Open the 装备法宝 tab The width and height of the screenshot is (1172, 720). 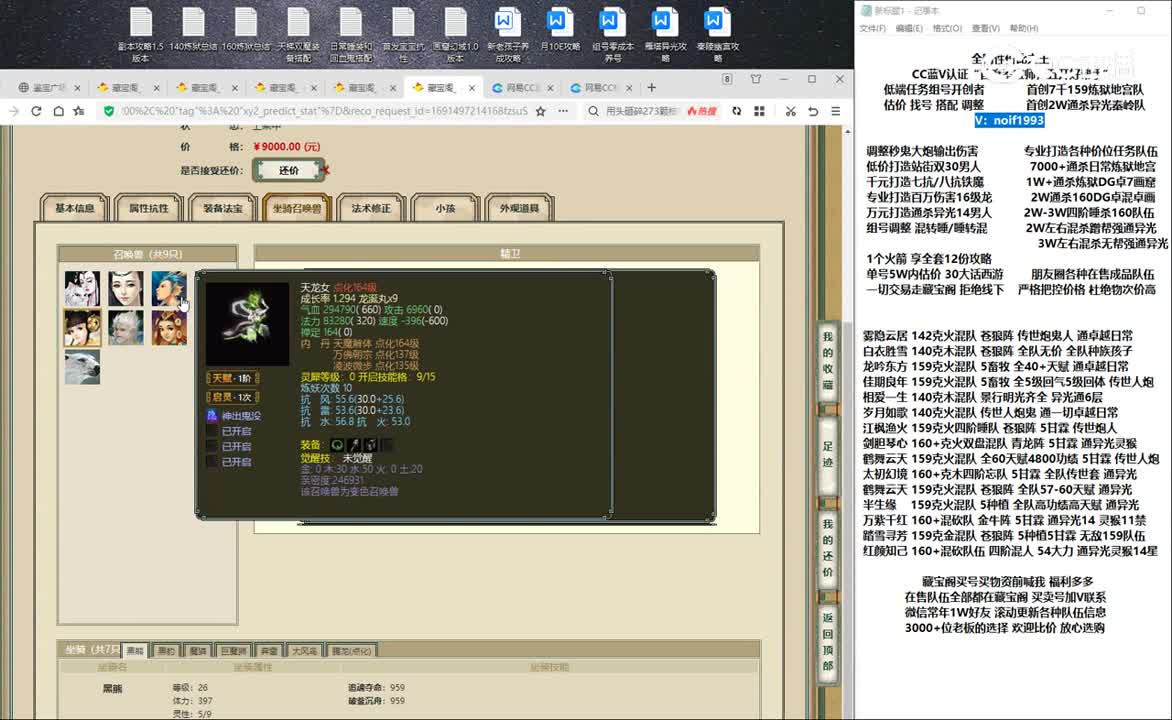tap(223, 209)
